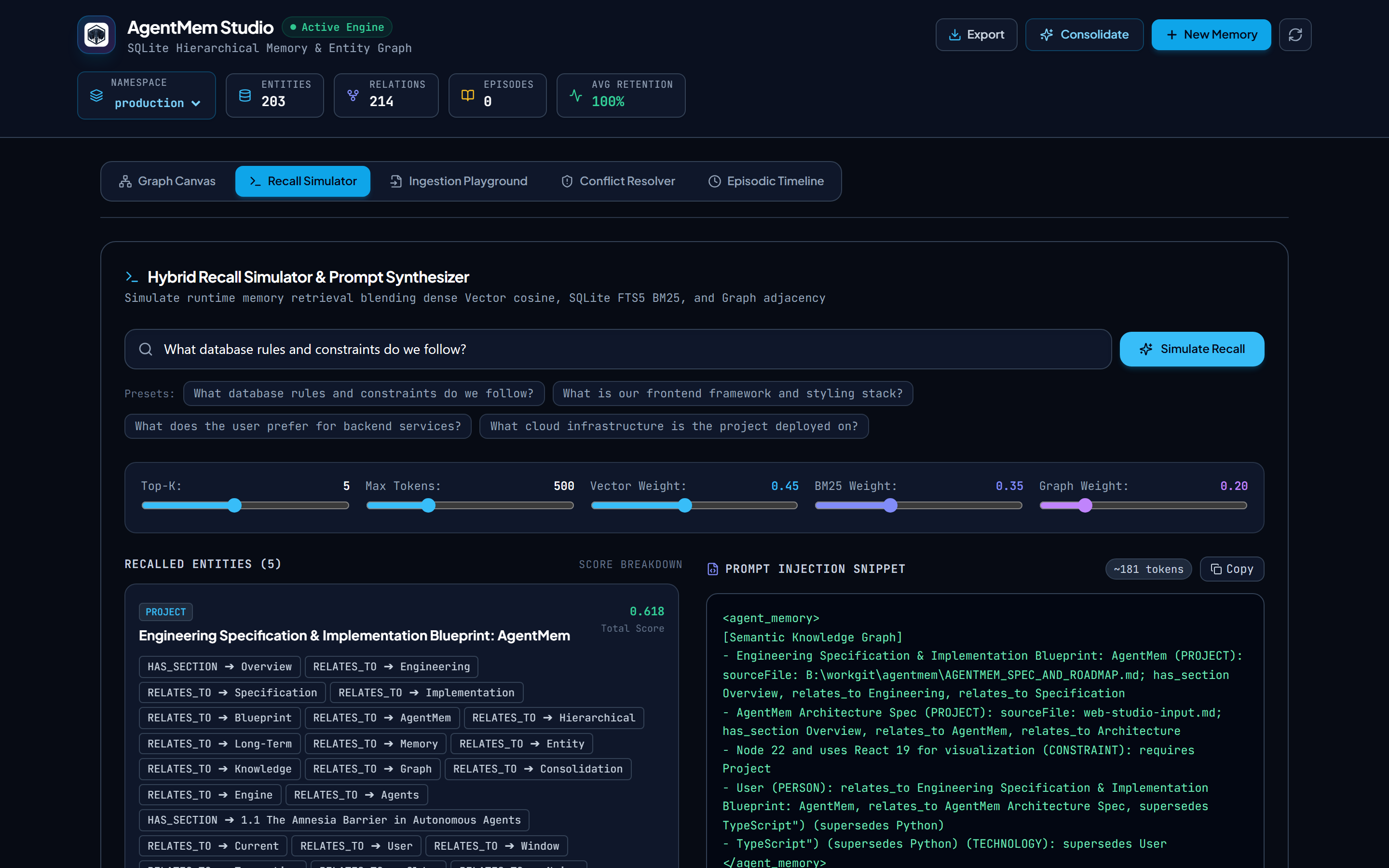
Task: Select the Recall Simulator tab
Action: tap(302, 181)
